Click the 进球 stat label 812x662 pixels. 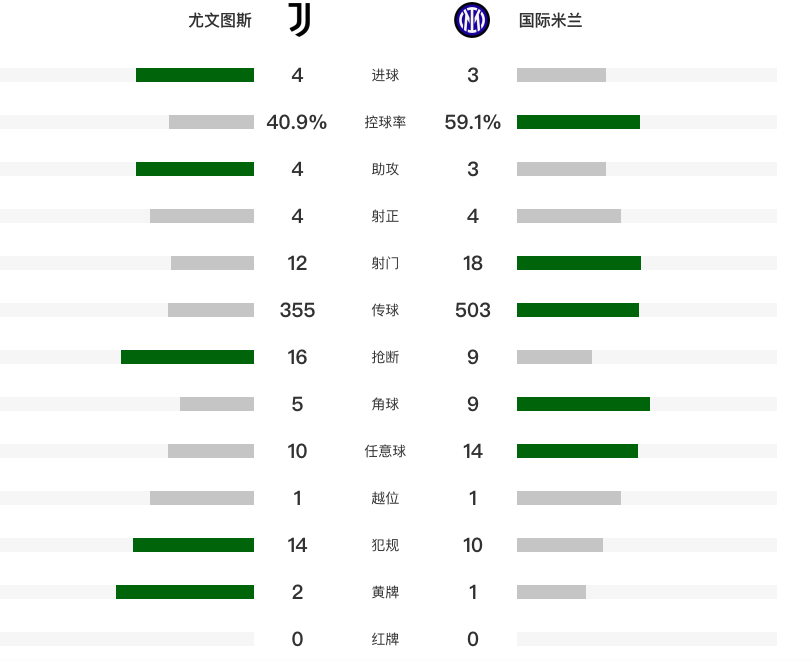[385, 75]
